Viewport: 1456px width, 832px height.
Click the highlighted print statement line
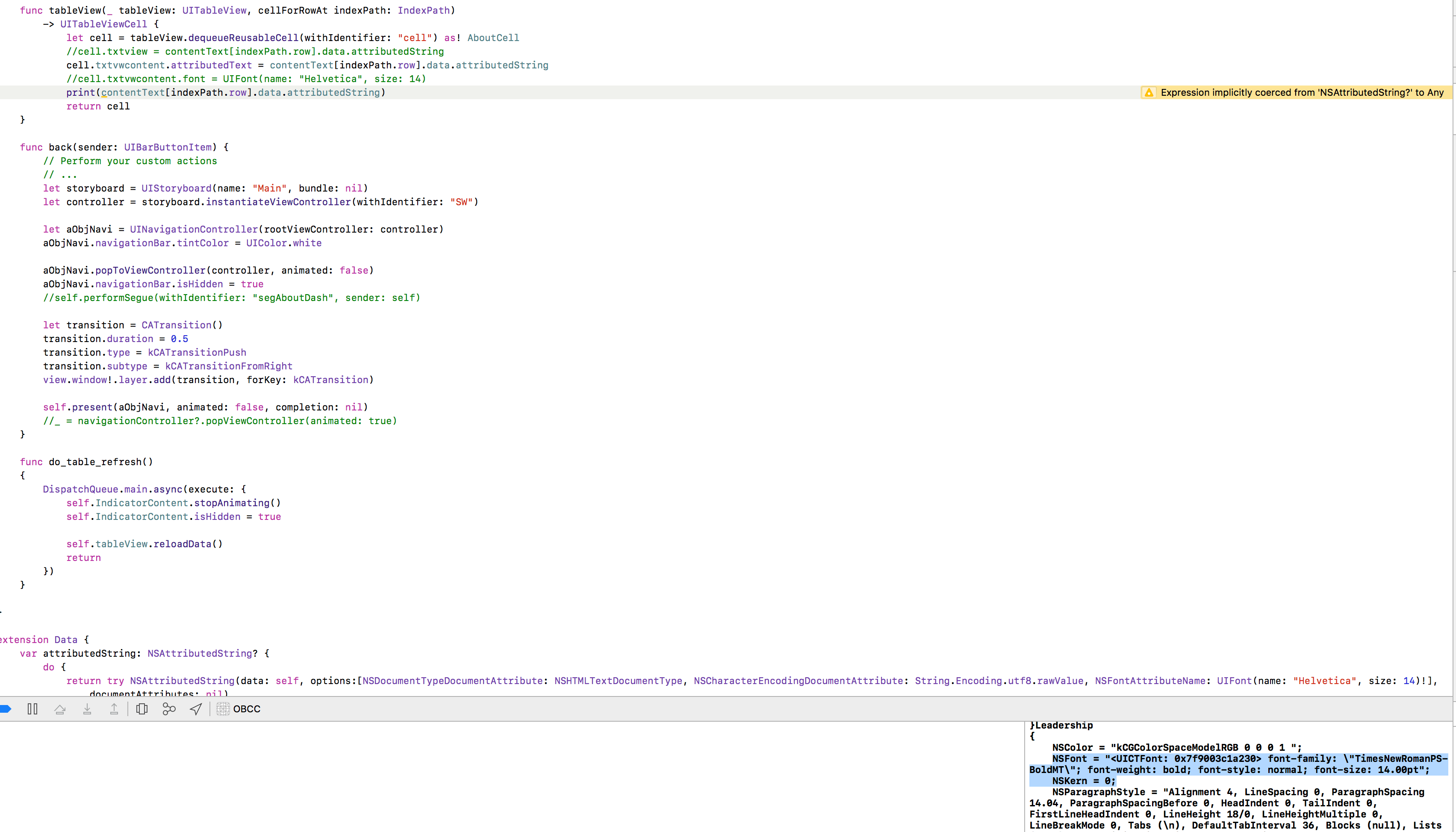tap(228, 92)
